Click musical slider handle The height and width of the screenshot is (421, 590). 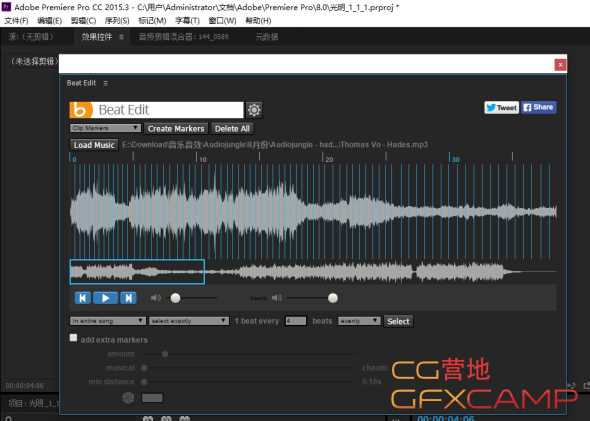click(x=144, y=368)
